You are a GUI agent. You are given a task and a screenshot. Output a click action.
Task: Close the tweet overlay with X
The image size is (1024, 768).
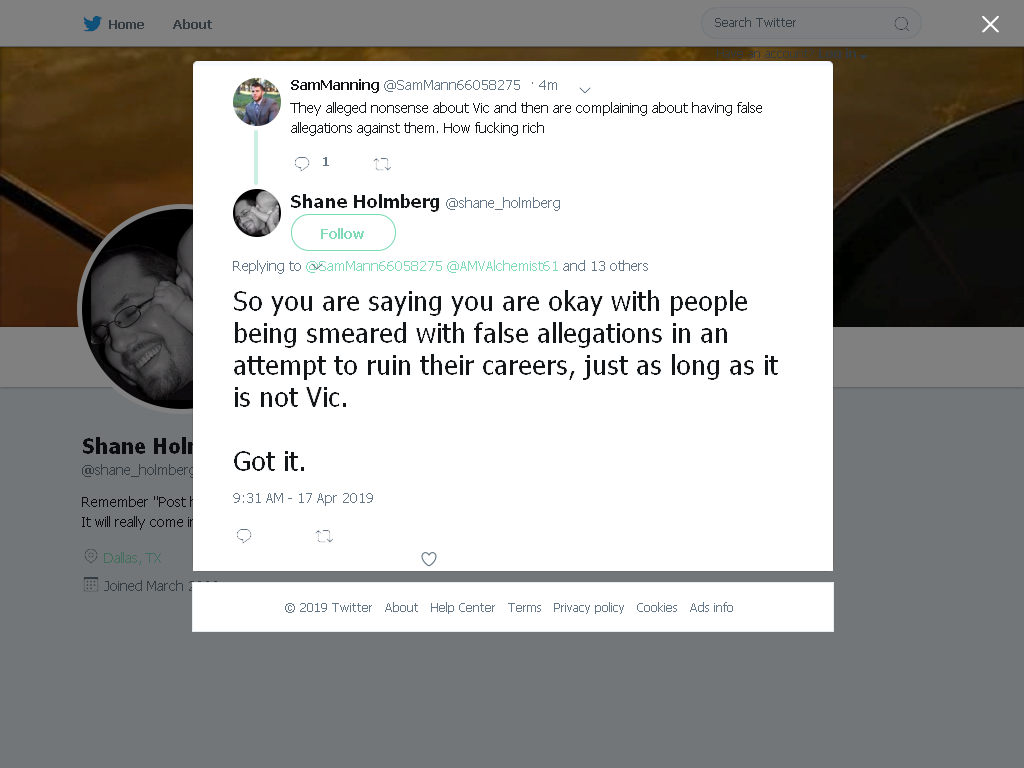pos(990,24)
